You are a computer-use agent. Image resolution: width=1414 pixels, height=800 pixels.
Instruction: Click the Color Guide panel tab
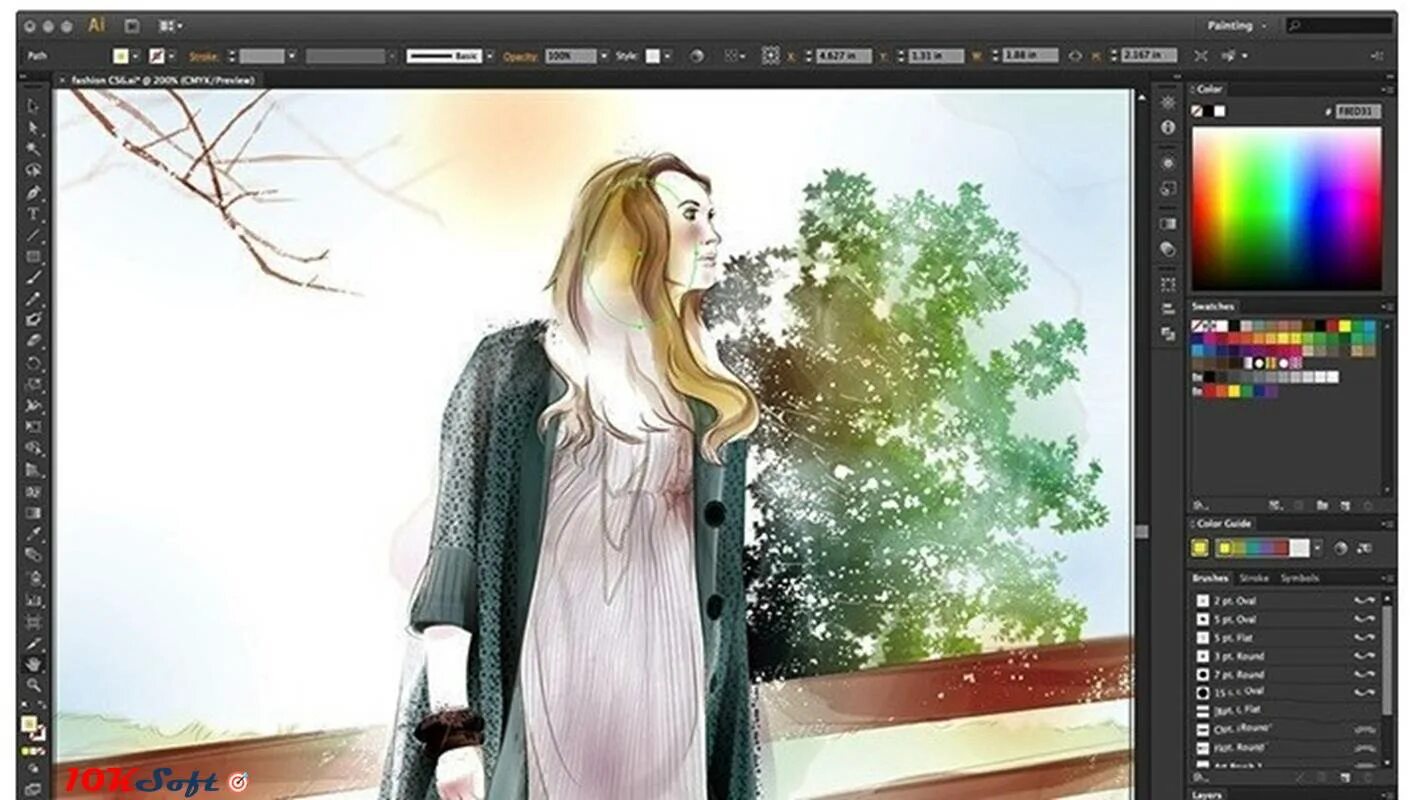[1224, 523]
